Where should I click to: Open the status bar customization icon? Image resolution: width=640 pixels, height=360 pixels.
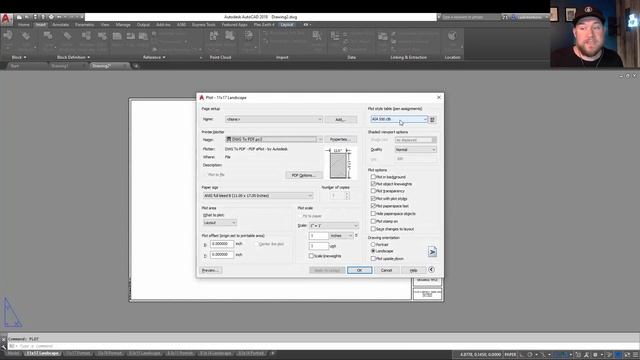coord(636,355)
